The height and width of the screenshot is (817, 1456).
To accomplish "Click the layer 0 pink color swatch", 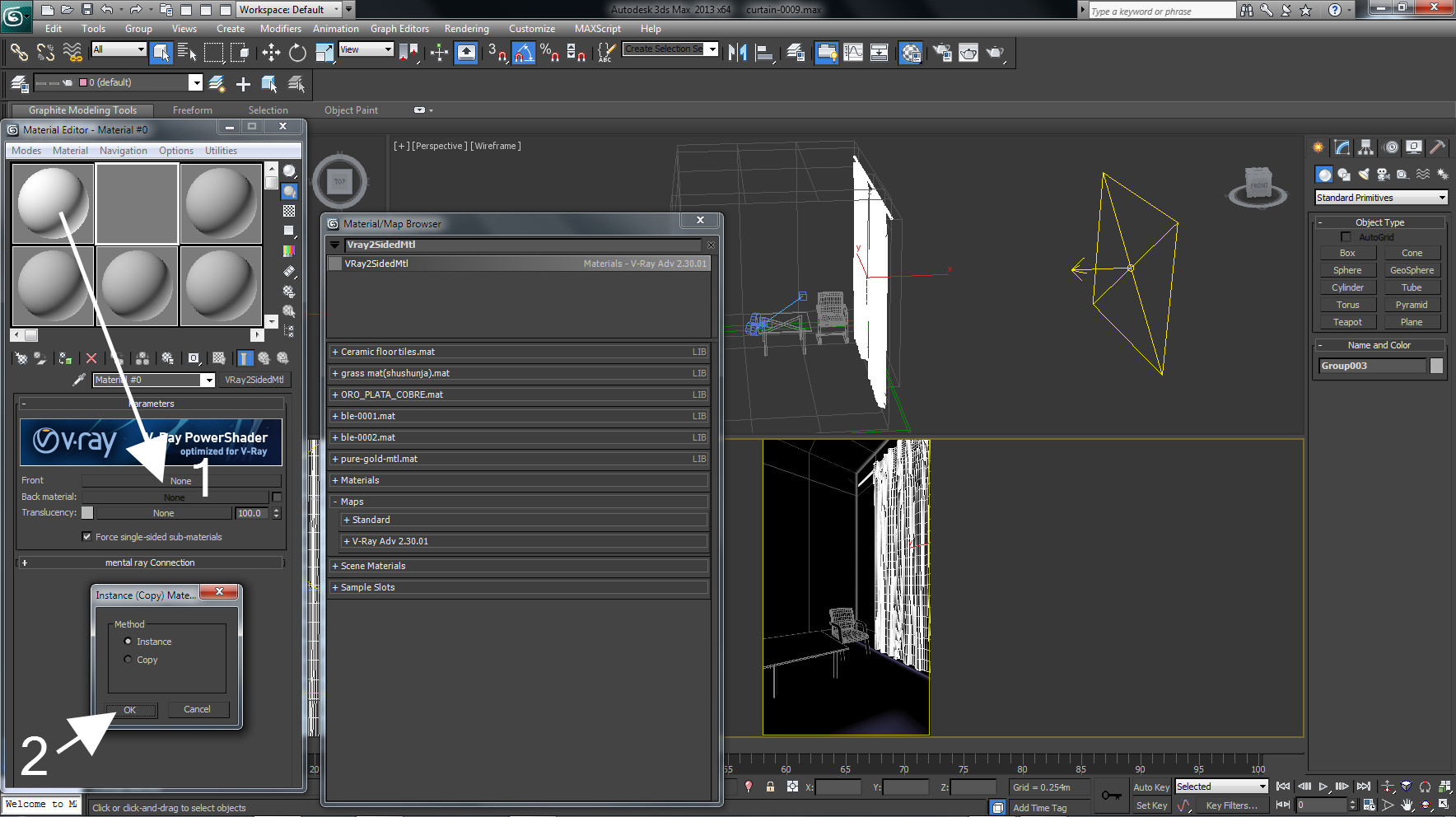I will pyautogui.click(x=83, y=82).
